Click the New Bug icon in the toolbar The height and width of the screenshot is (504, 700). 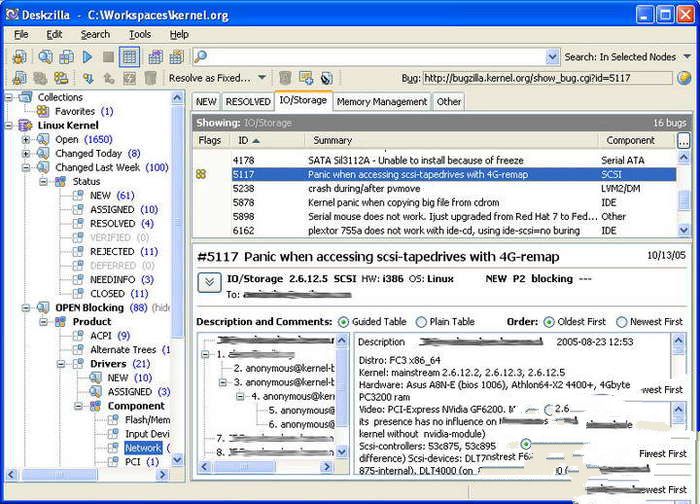19,57
